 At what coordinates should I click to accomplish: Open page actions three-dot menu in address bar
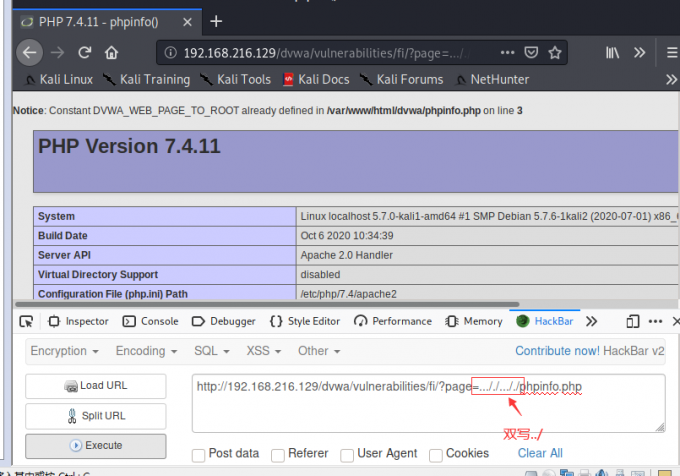pyautogui.click(x=507, y=53)
